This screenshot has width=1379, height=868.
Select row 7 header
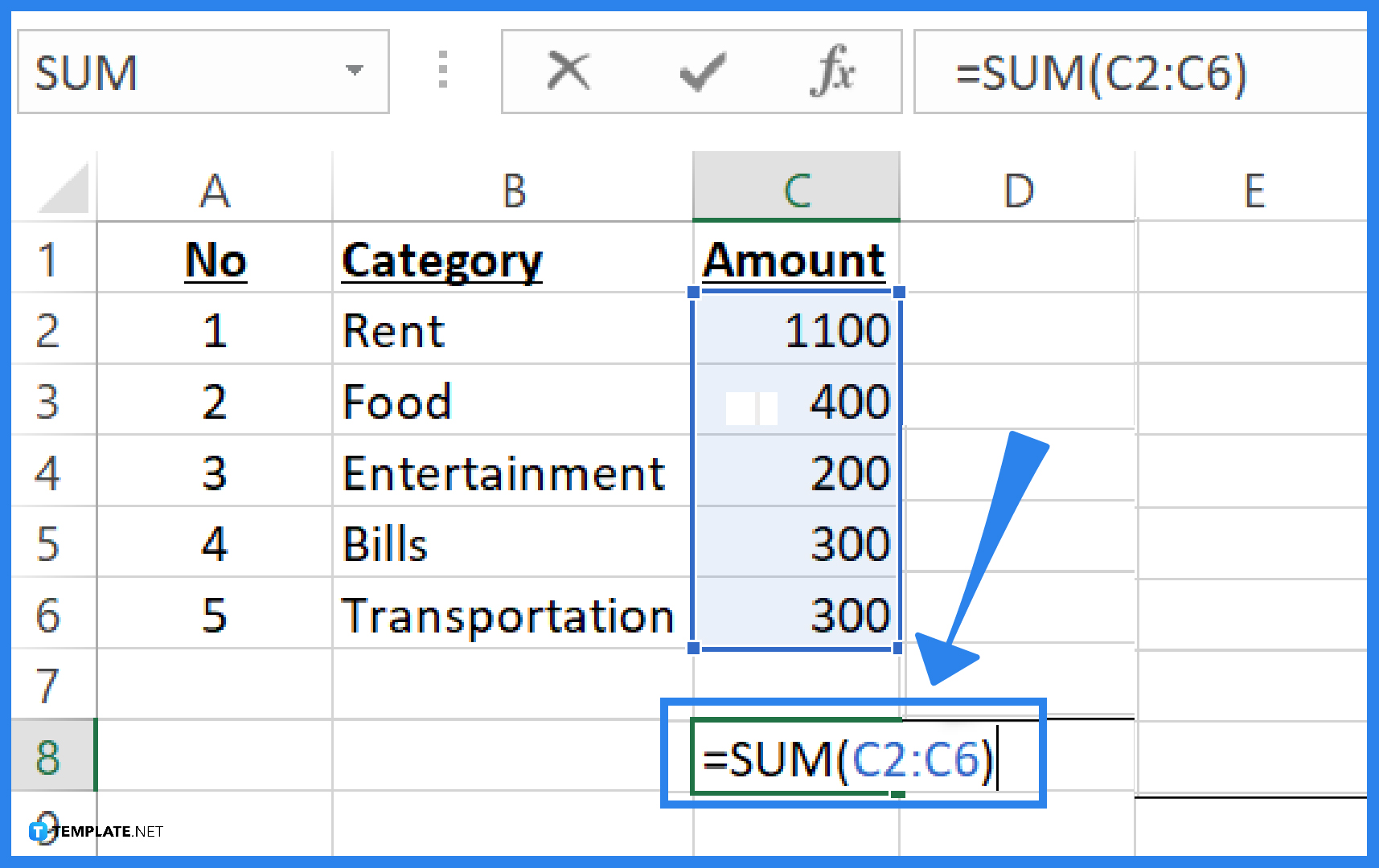point(48,685)
